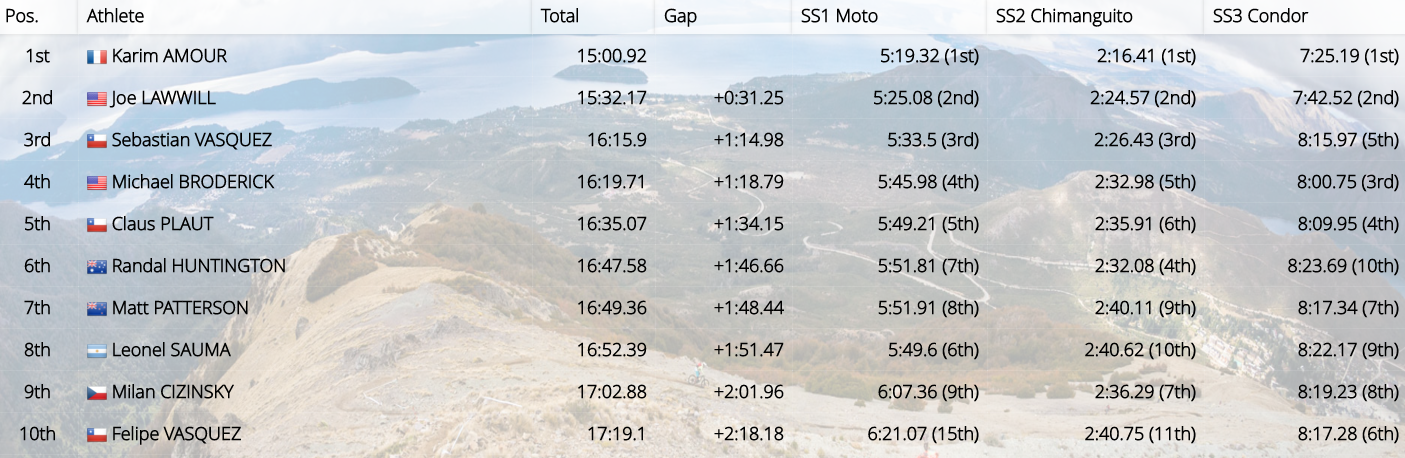
Task: Click the French flag beside Karim AMOUR
Action: click(x=97, y=57)
